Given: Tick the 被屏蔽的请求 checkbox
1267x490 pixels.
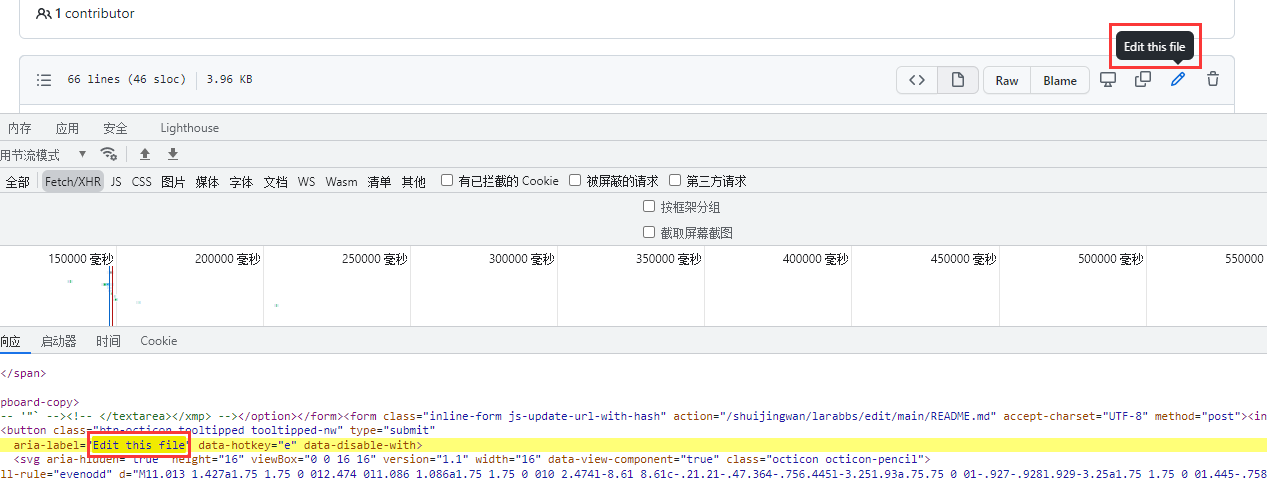Looking at the screenshot, I should (x=575, y=181).
